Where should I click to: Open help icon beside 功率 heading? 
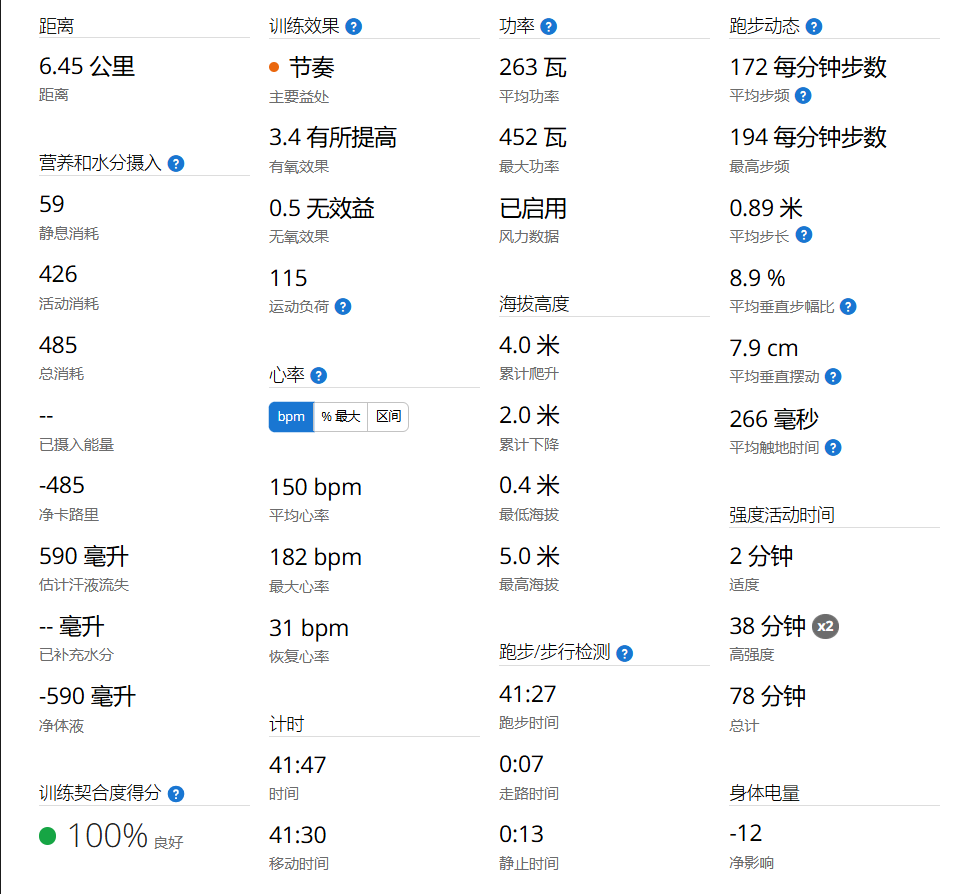[x=548, y=27]
